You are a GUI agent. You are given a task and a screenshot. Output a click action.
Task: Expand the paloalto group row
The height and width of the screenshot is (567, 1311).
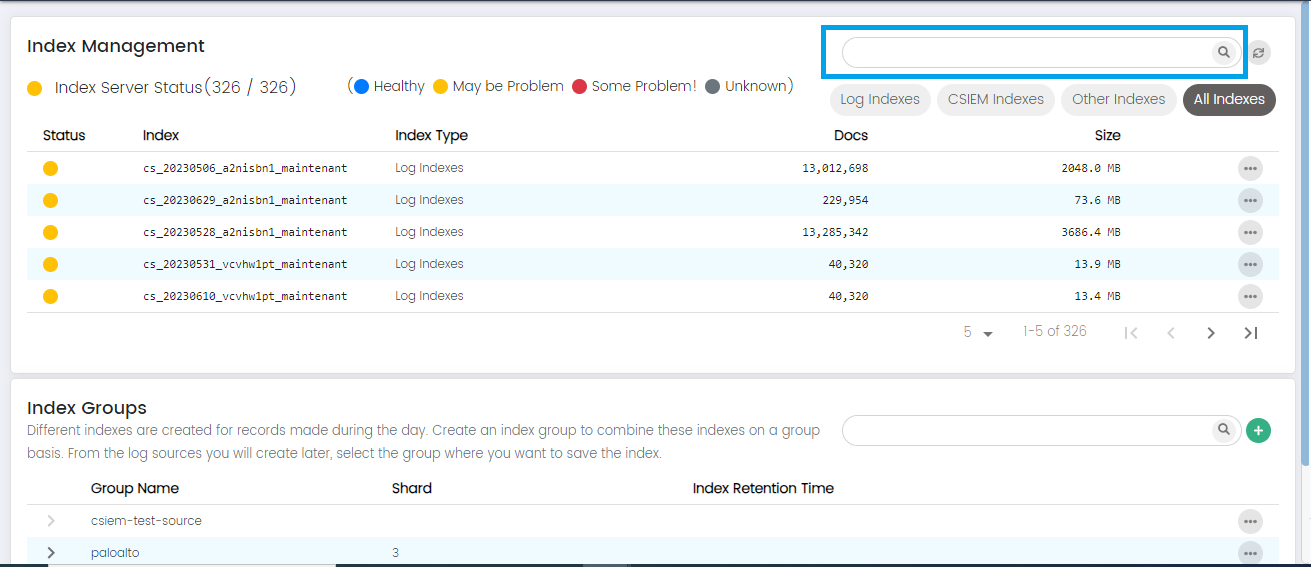pos(51,553)
